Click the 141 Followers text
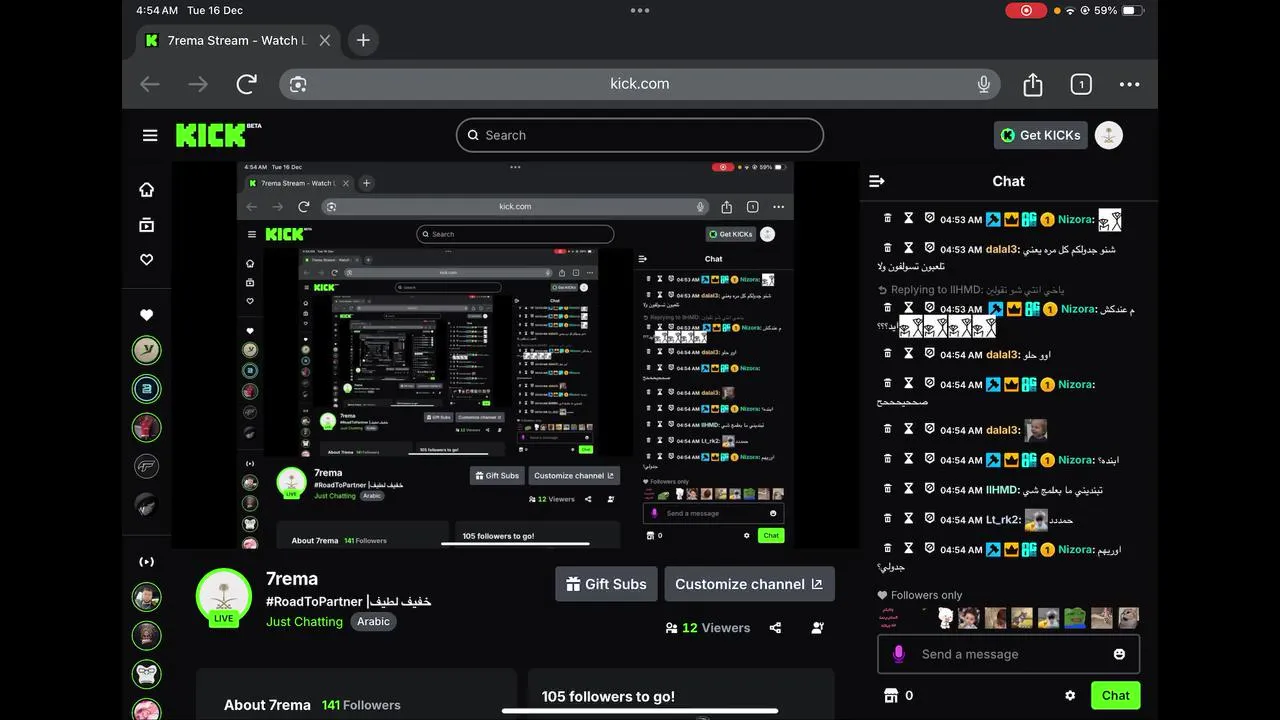 361,705
